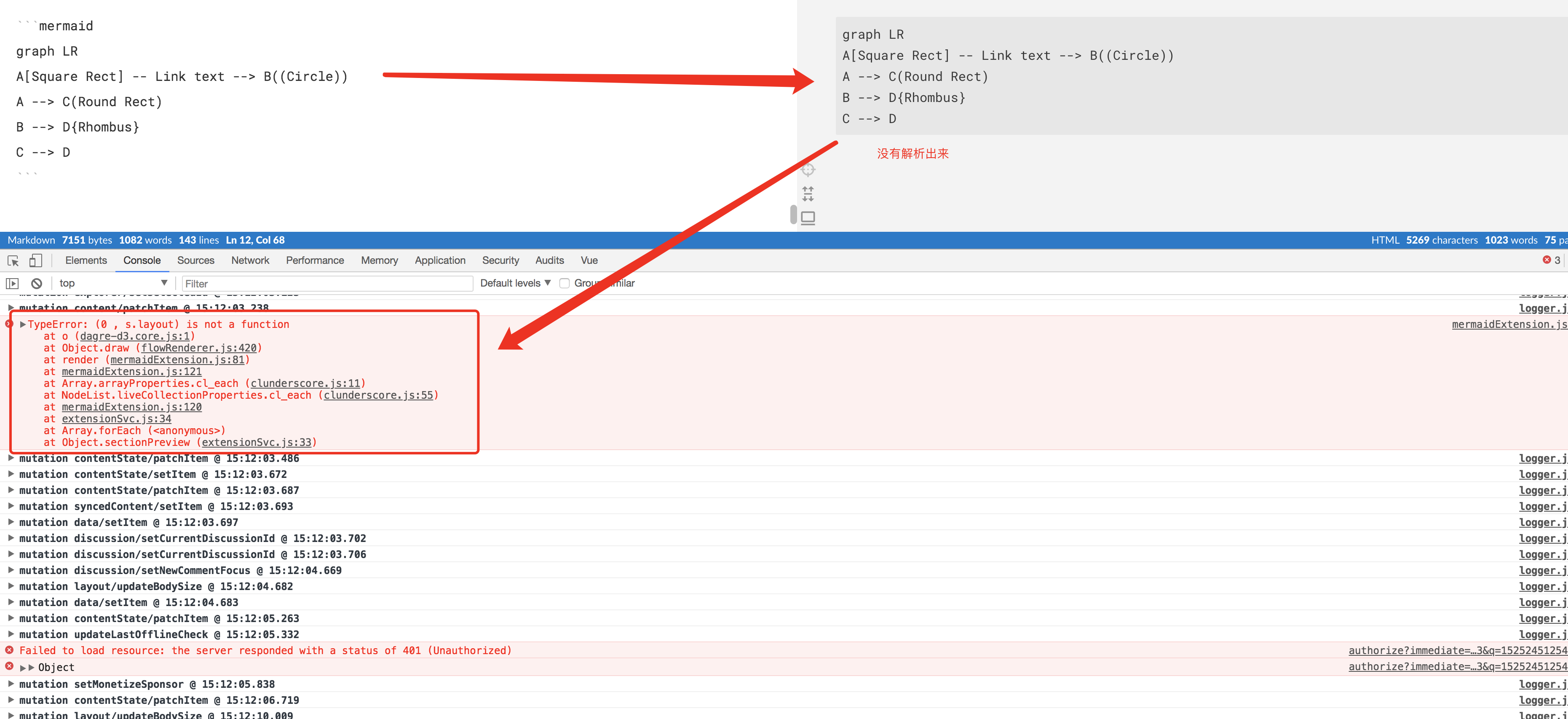Activate the inspect element picker icon

(x=13, y=260)
